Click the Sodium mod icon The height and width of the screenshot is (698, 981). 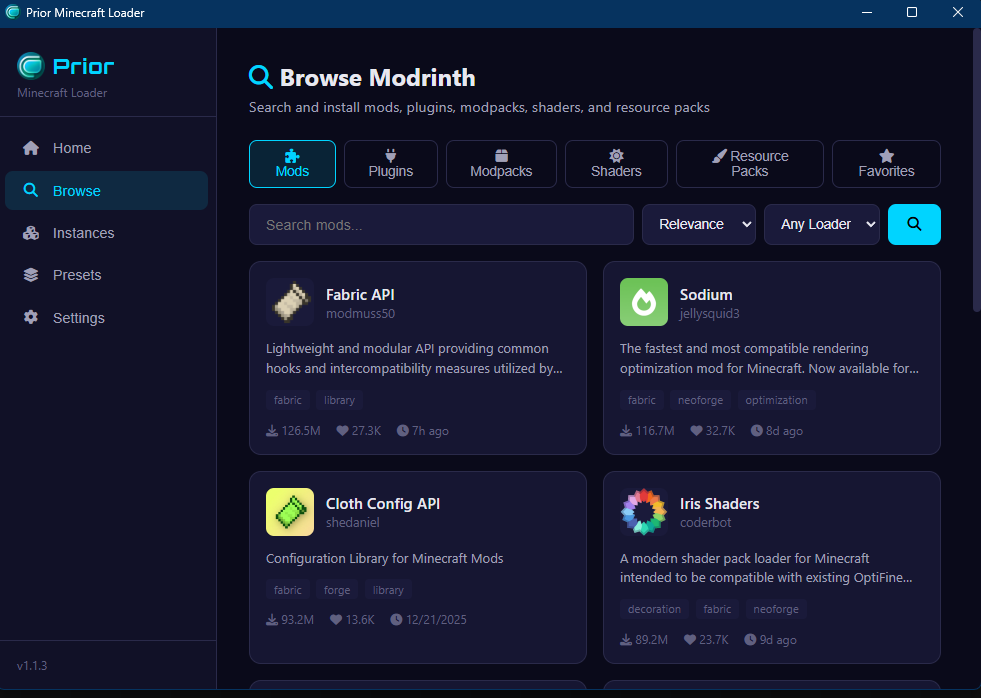[643, 302]
